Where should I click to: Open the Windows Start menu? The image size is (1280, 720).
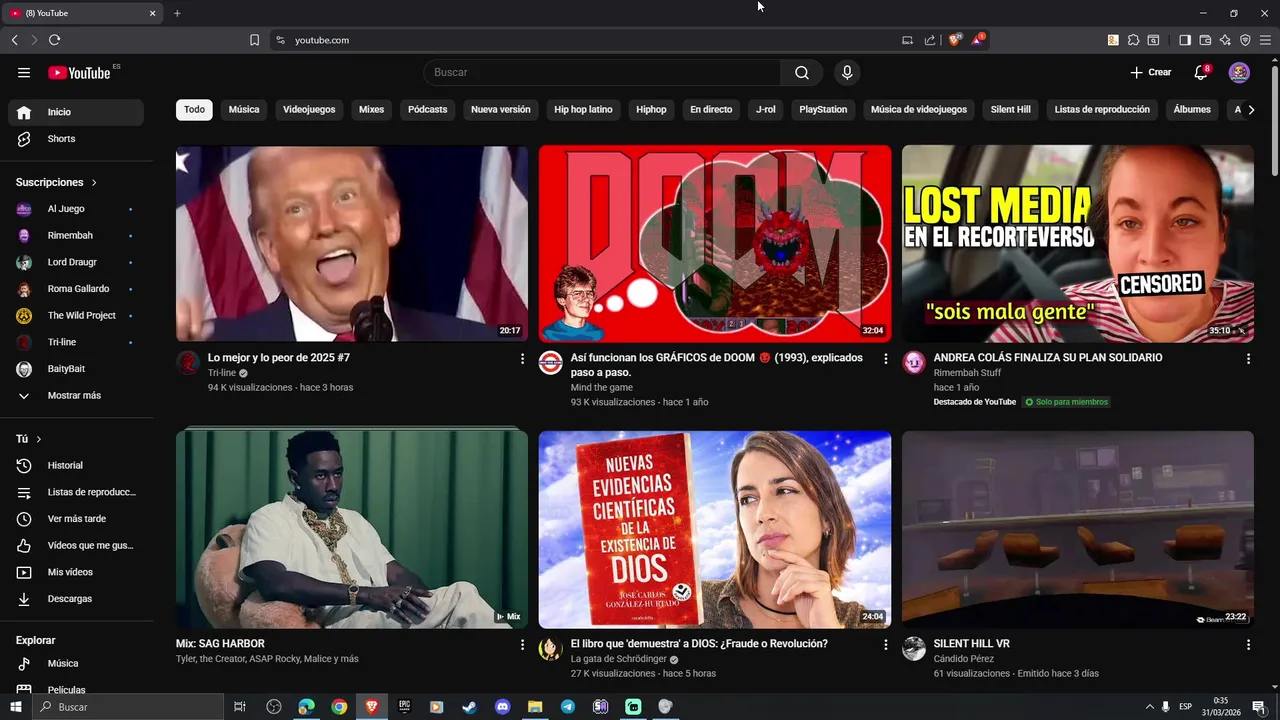click(x=15, y=707)
